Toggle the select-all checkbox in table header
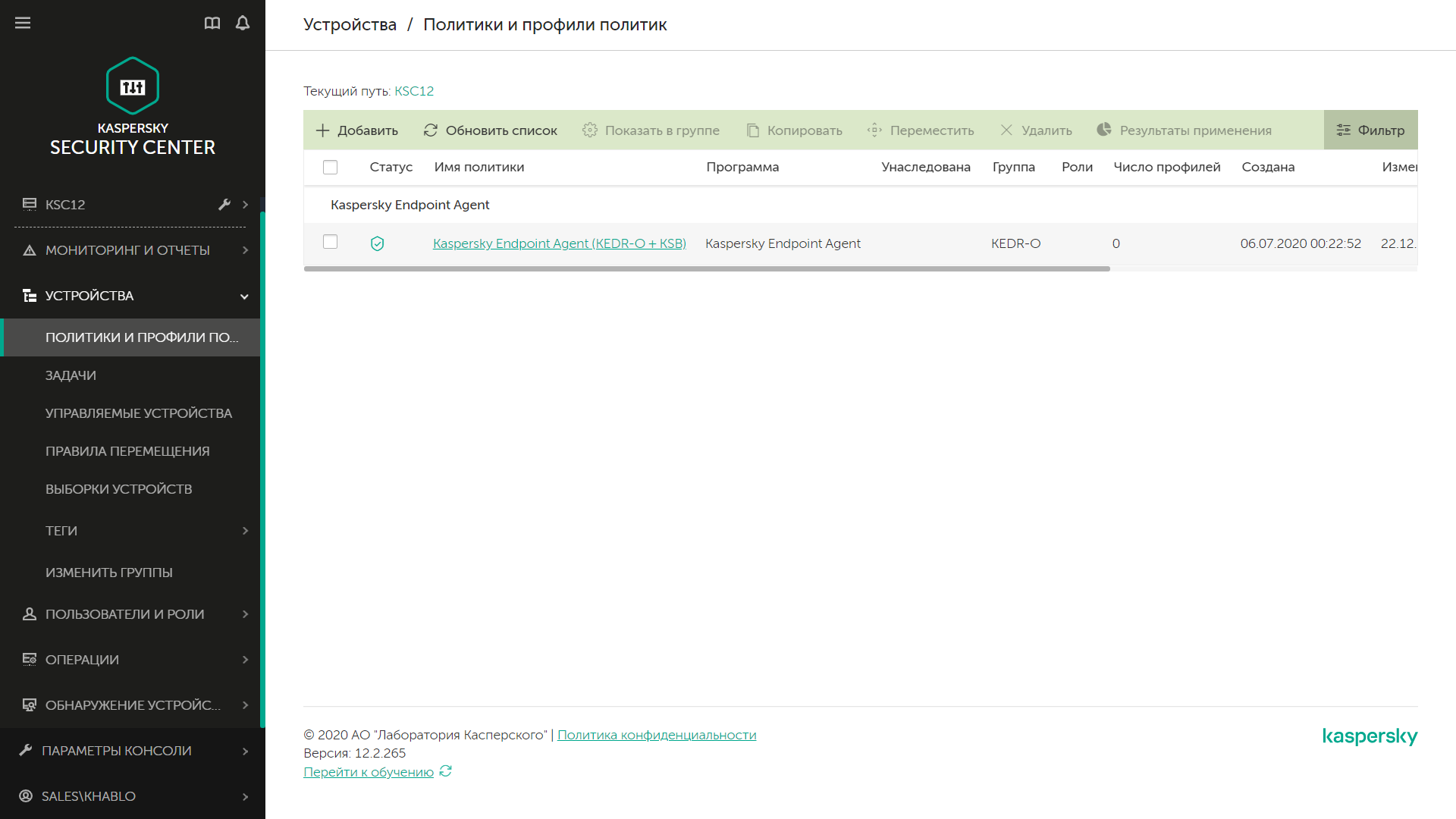Image resolution: width=1456 pixels, height=819 pixels. tap(330, 167)
